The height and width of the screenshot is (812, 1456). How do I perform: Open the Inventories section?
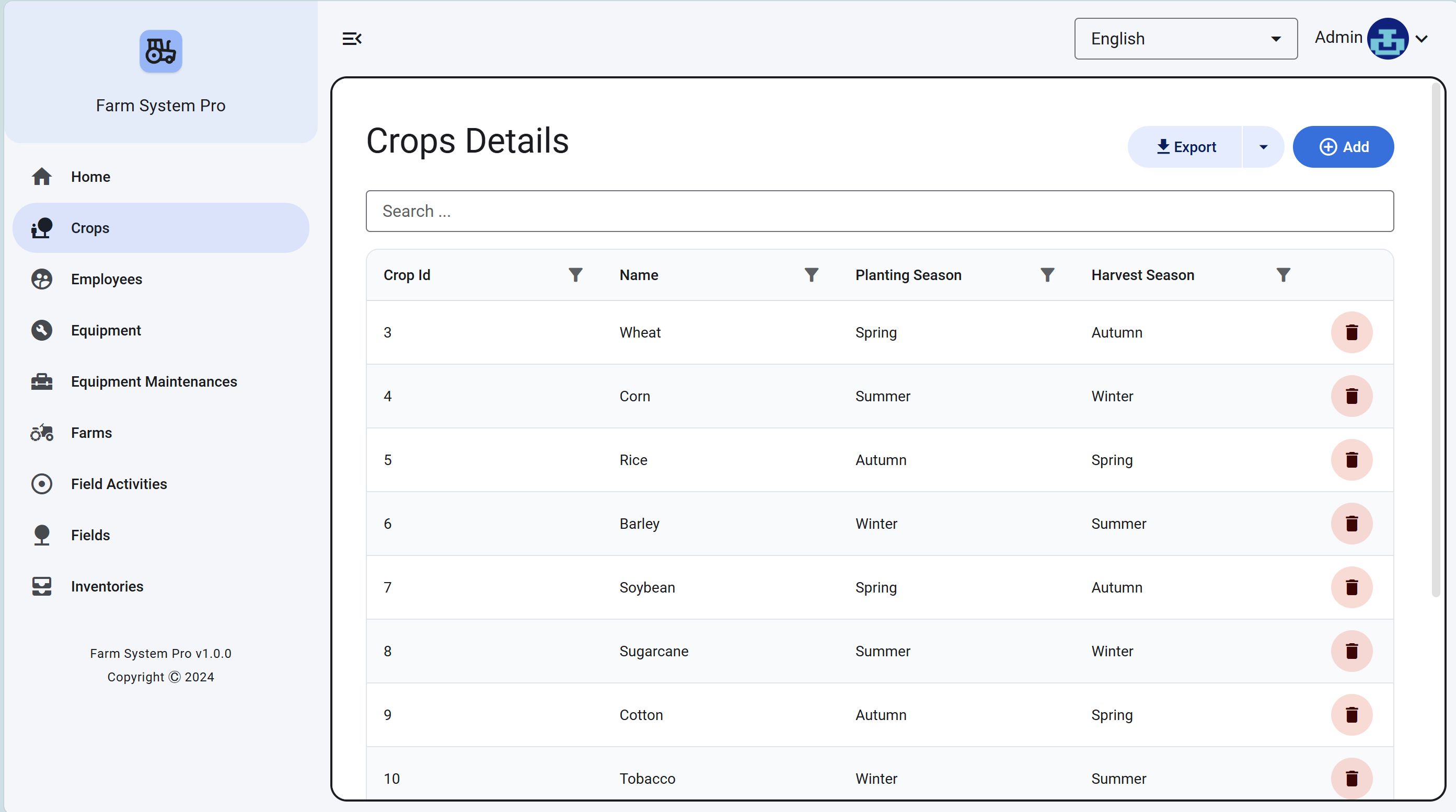click(107, 586)
